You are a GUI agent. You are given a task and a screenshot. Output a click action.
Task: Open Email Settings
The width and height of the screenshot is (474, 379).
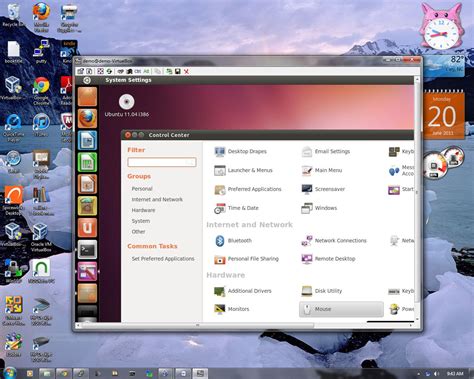325,151
